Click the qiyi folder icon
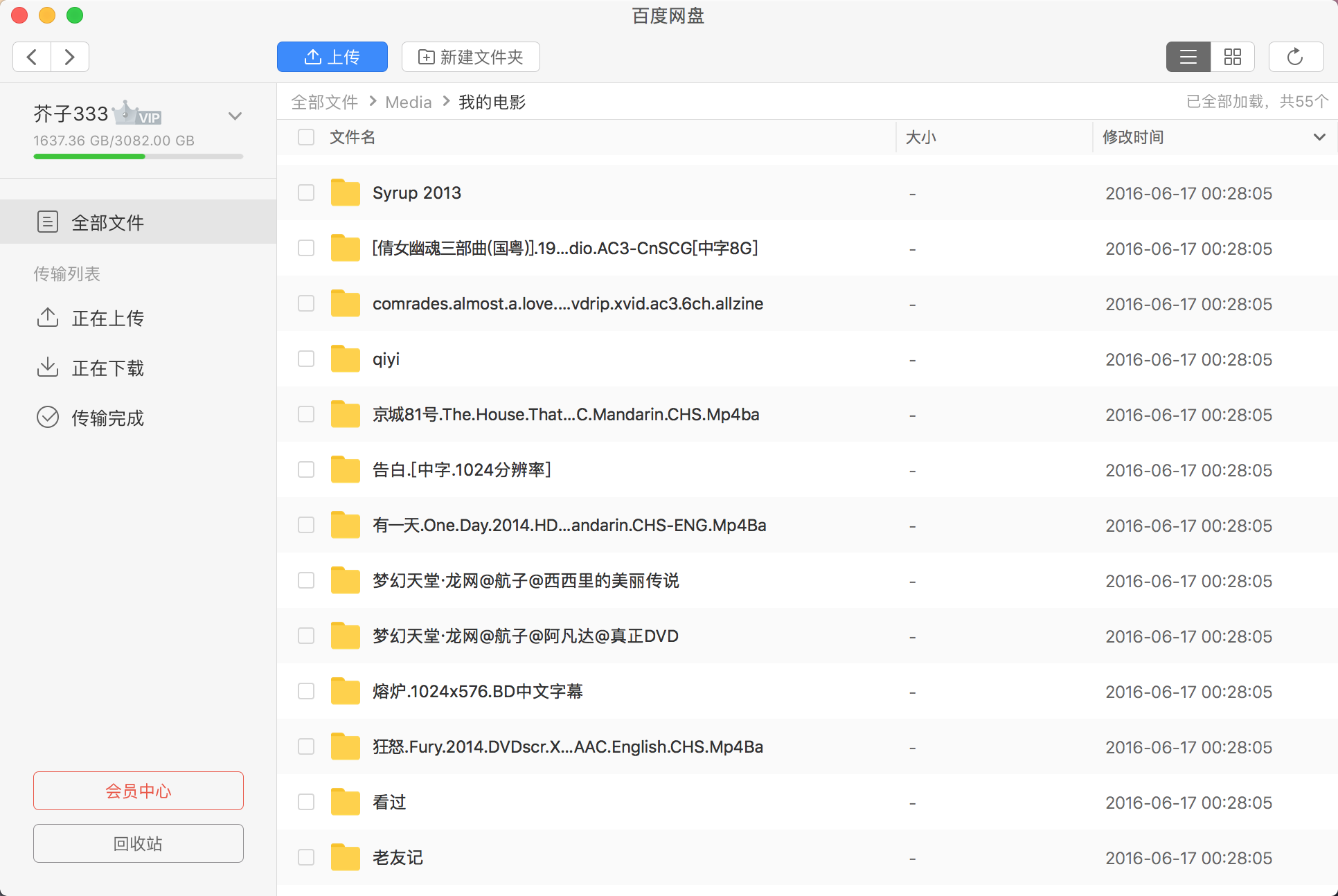1338x896 pixels. [345, 359]
